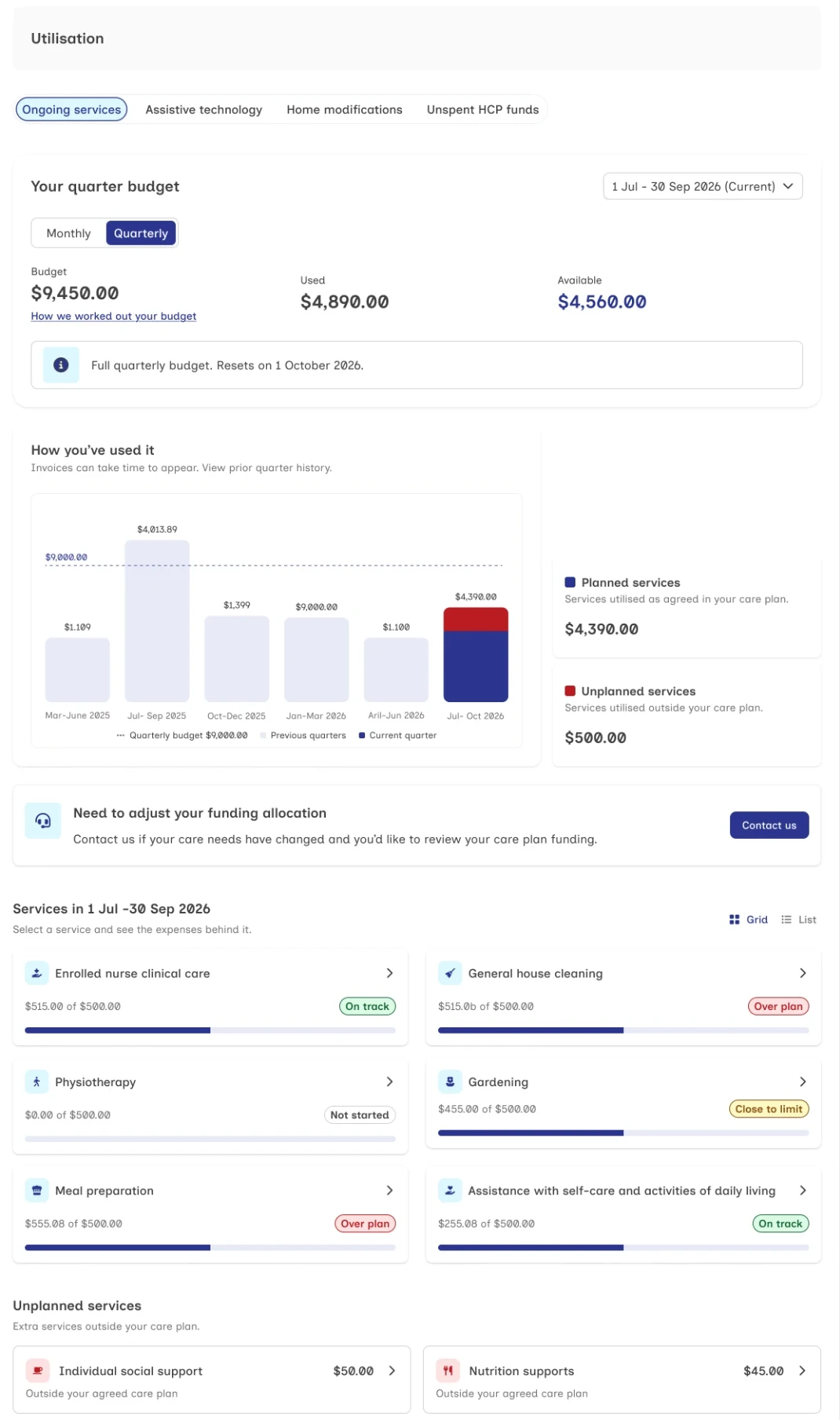The image size is (840, 1420).
Task: Click the Jul- Oct 2026 current quarter bar
Action: tap(476, 654)
